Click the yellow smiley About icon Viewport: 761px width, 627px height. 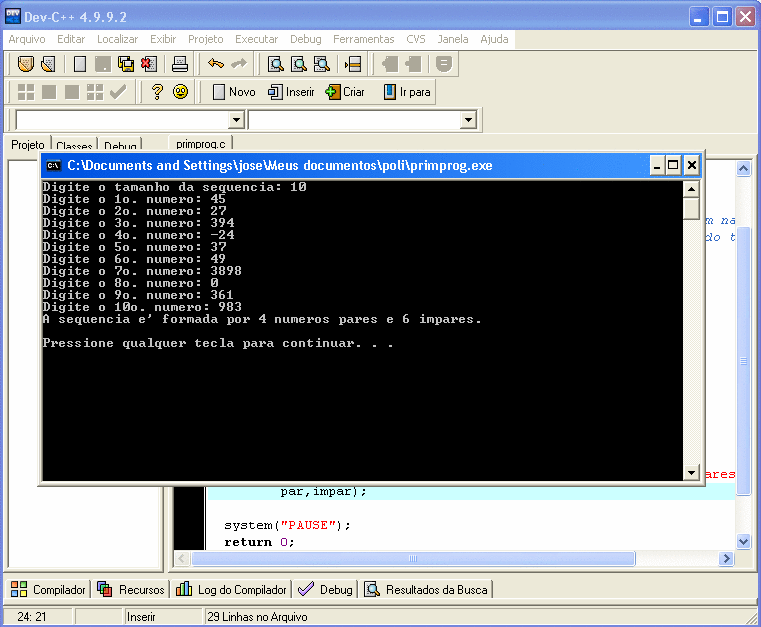click(x=180, y=92)
